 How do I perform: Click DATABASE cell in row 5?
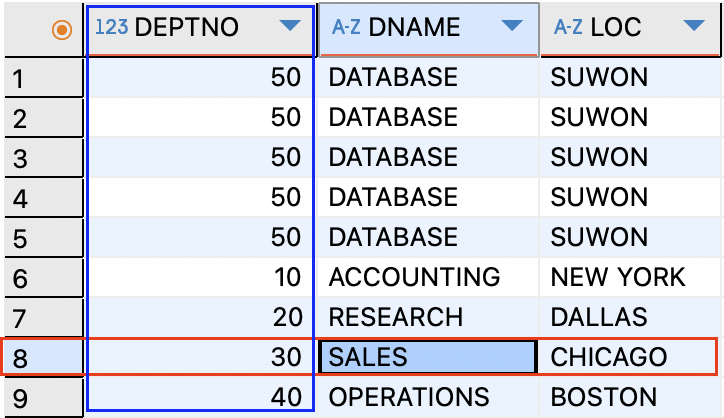click(x=428, y=237)
